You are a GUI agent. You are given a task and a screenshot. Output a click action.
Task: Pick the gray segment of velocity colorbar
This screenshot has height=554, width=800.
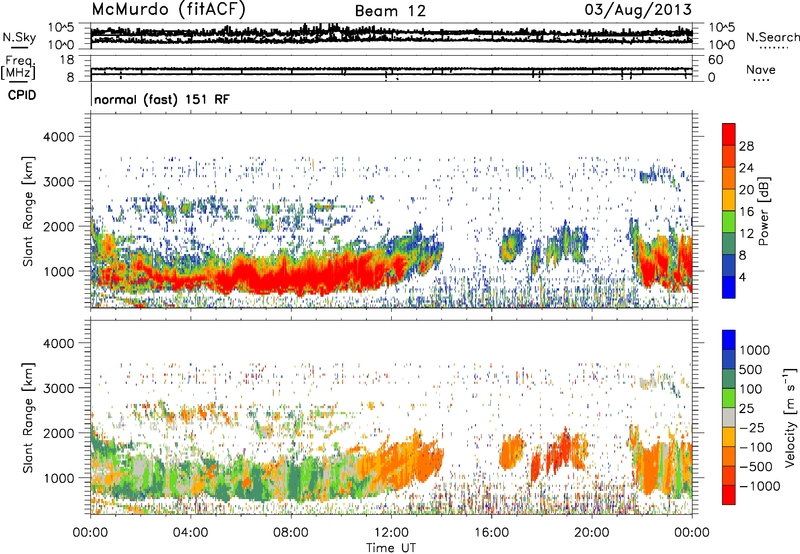[729, 417]
